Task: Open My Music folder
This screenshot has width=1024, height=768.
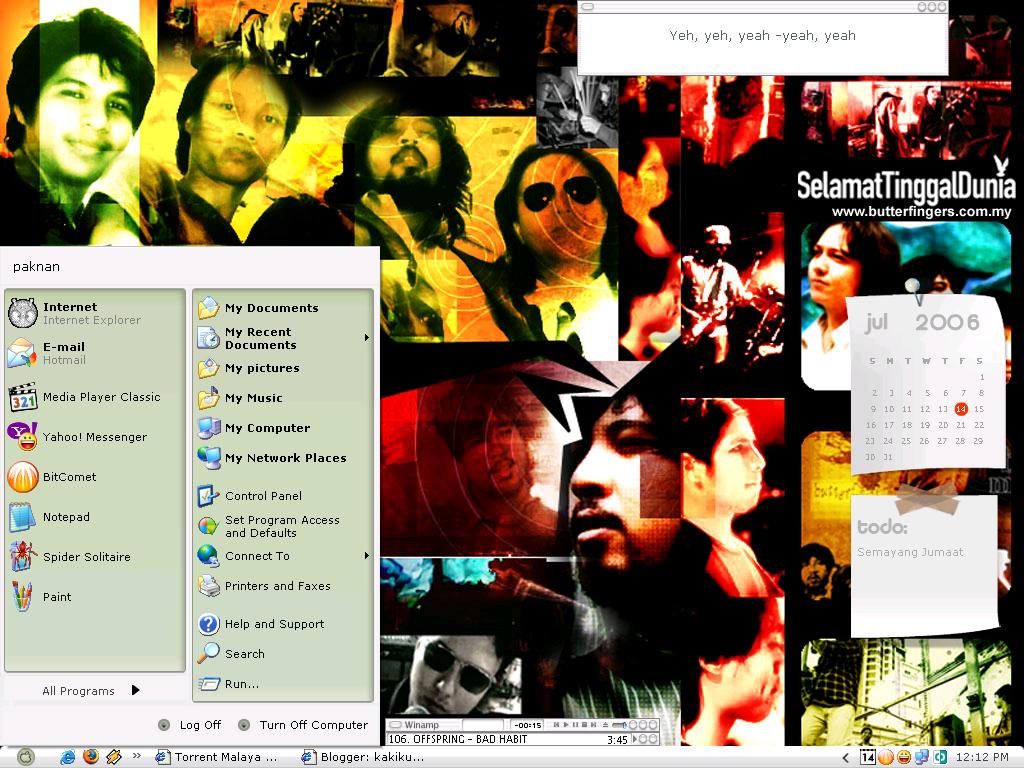Action: point(283,398)
